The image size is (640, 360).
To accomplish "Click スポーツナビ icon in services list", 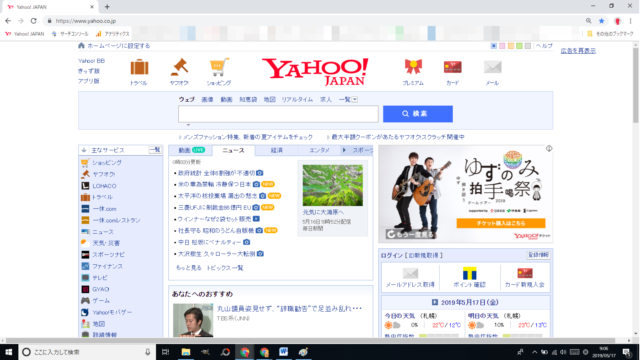I will [85, 254].
